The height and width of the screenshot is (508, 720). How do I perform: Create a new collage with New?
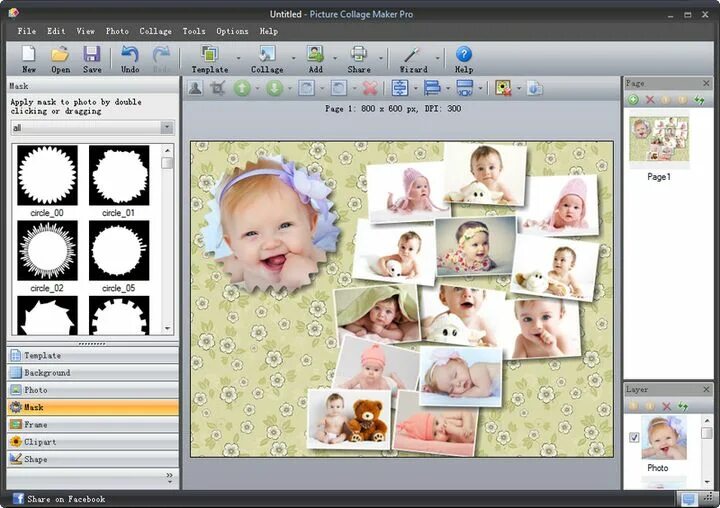coord(29,59)
